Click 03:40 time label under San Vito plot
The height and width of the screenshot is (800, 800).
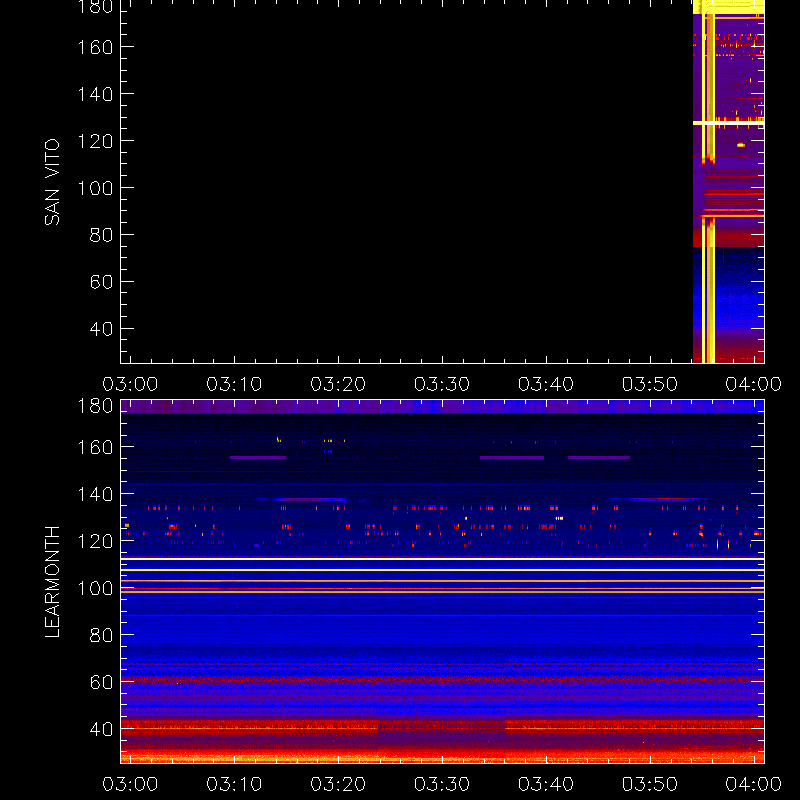[546, 384]
